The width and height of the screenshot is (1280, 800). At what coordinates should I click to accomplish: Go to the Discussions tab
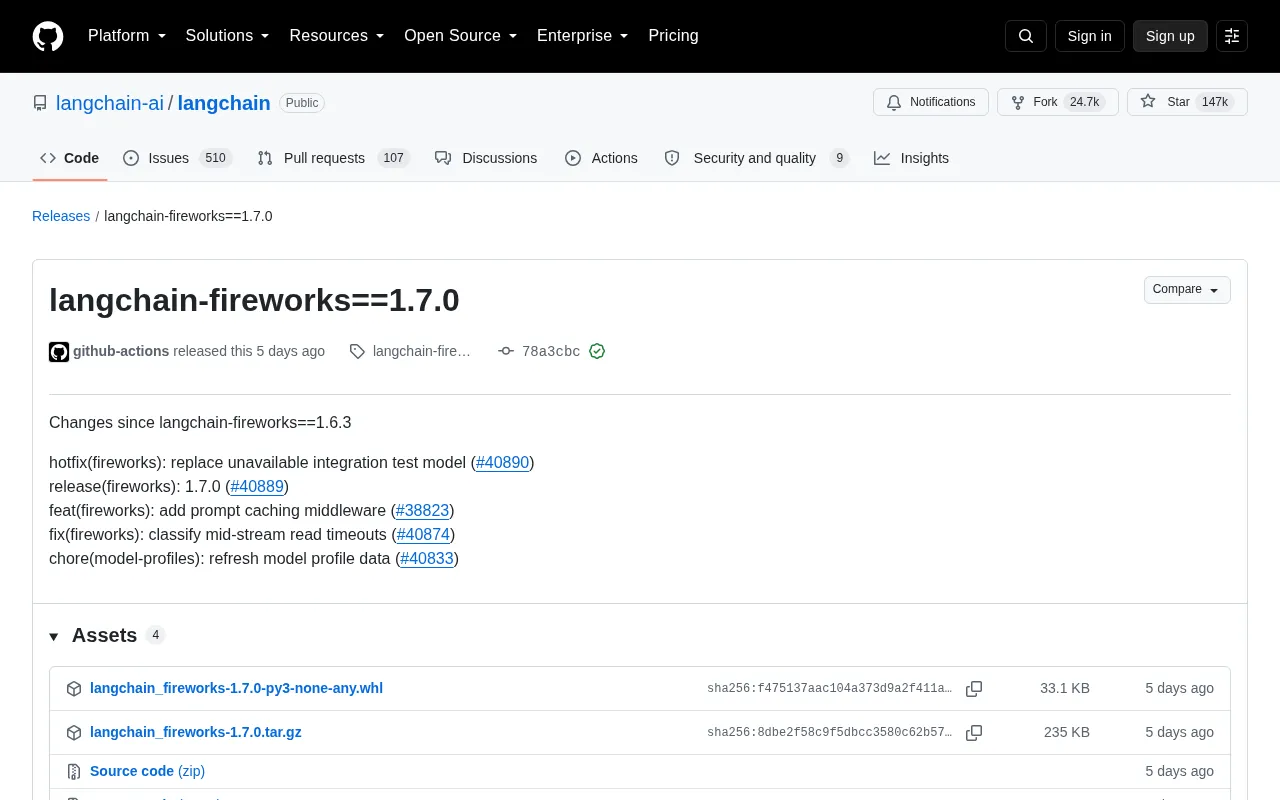click(x=486, y=158)
